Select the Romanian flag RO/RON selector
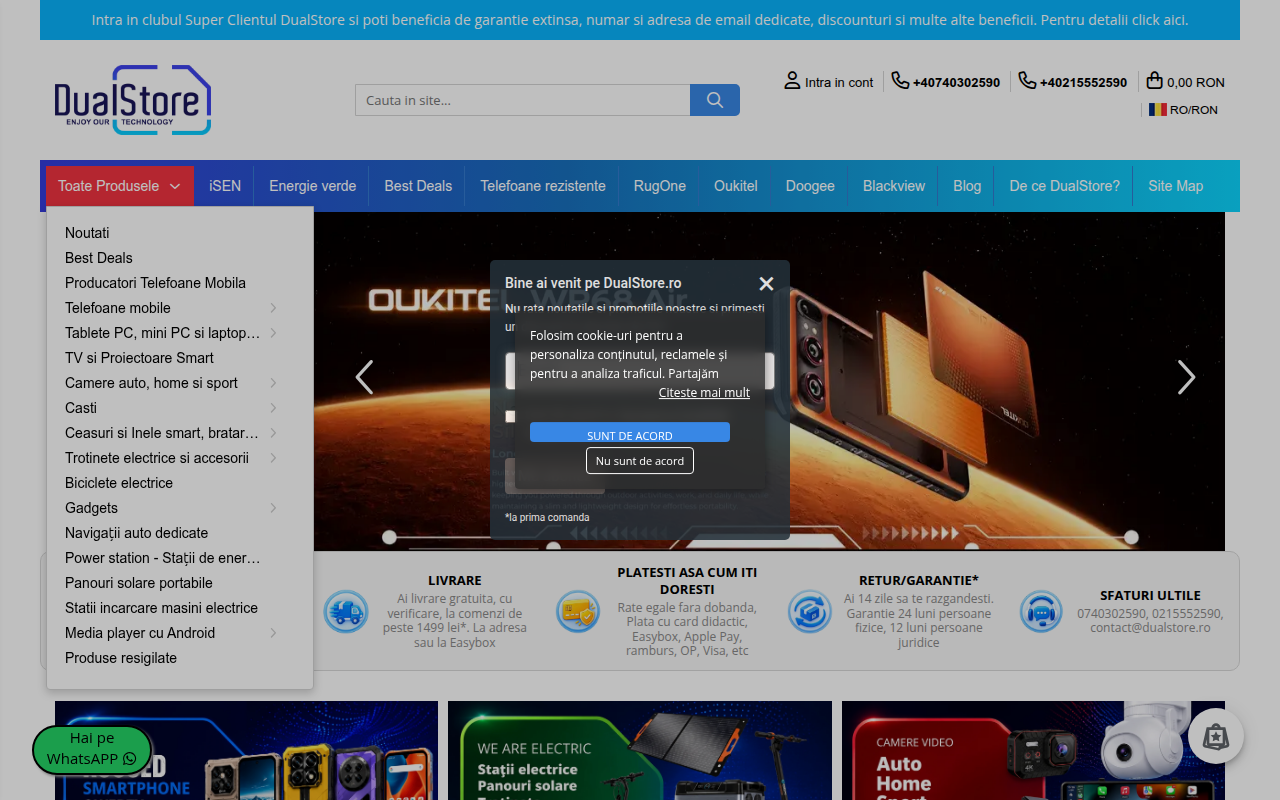 (1183, 110)
